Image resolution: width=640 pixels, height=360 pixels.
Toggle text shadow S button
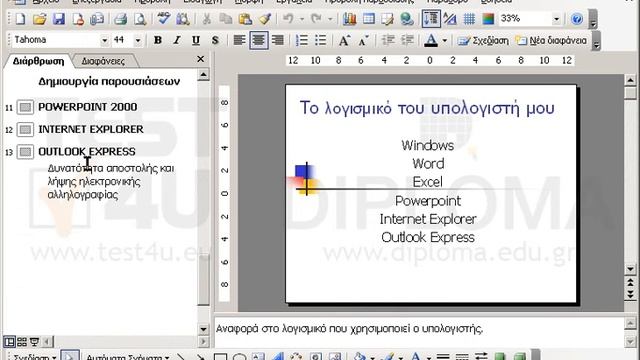pos(215,40)
